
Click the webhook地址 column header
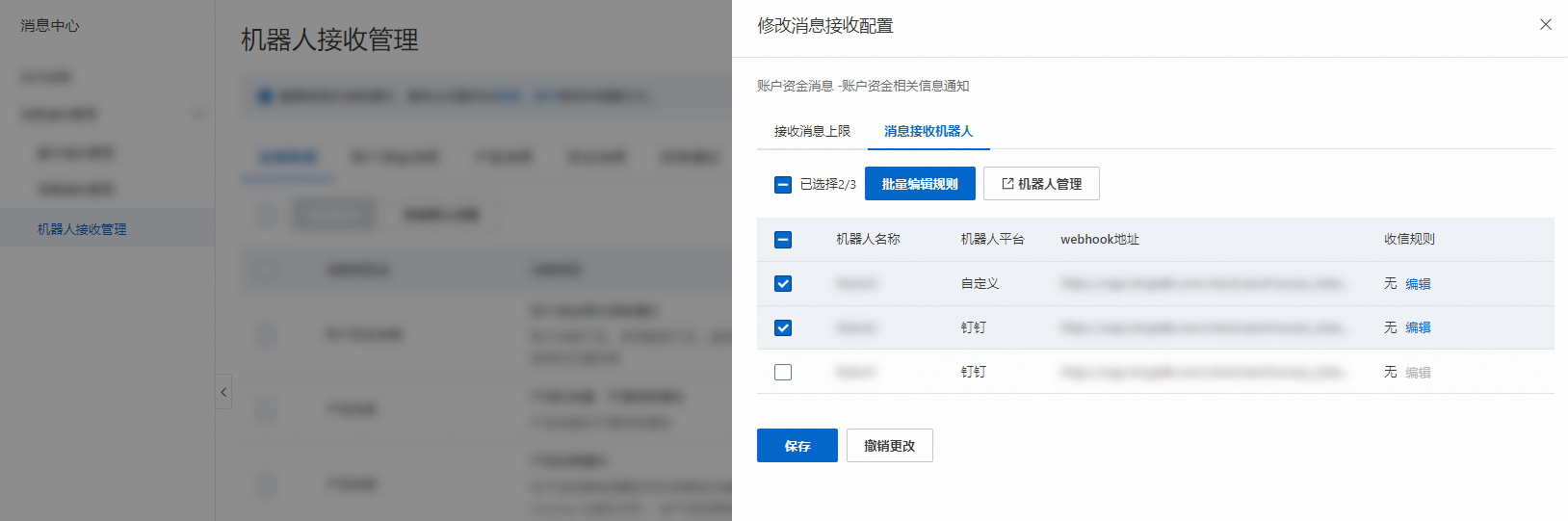click(1100, 240)
